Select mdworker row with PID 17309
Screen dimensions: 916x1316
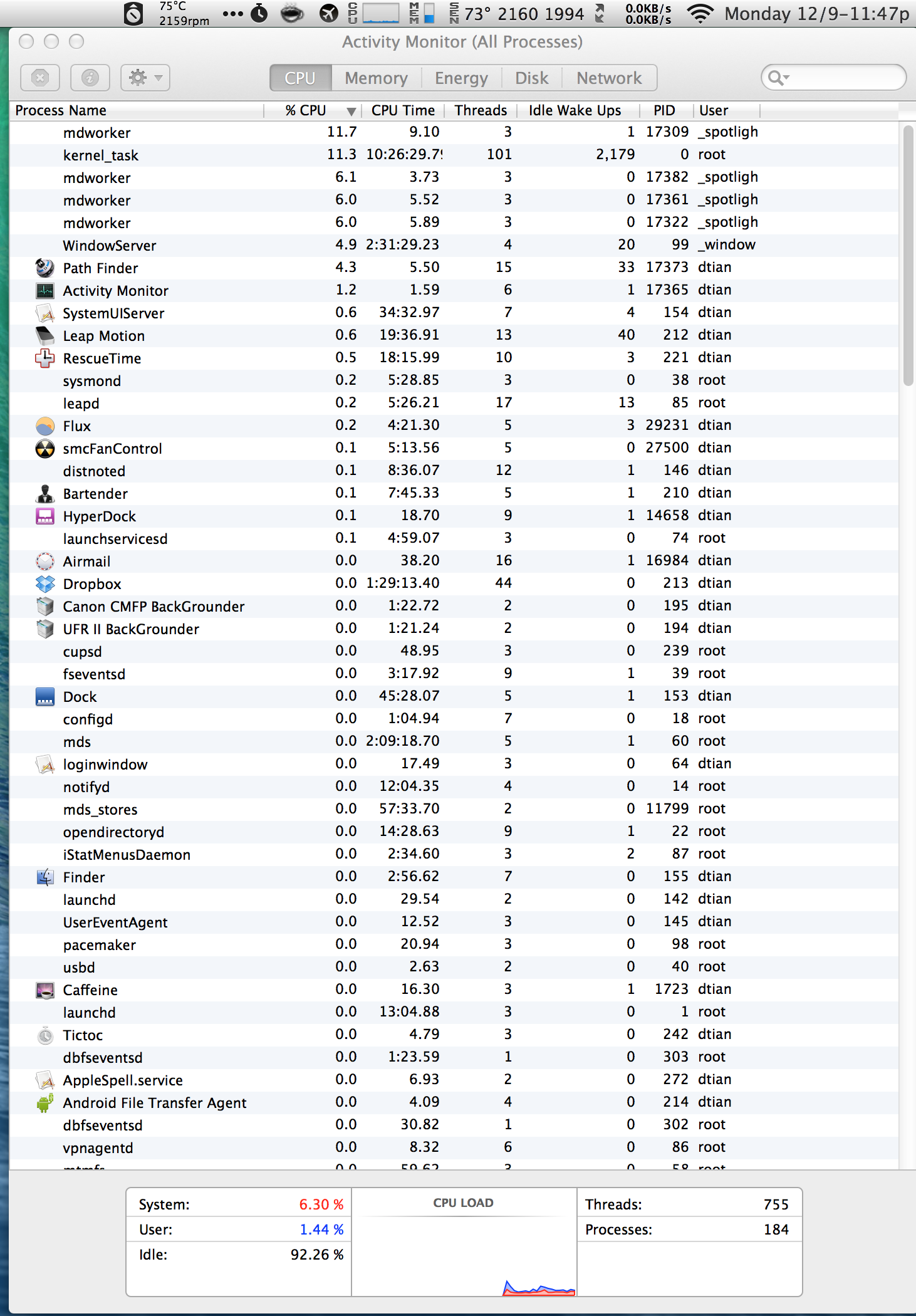pyautogui.click(x=454, y=133)
